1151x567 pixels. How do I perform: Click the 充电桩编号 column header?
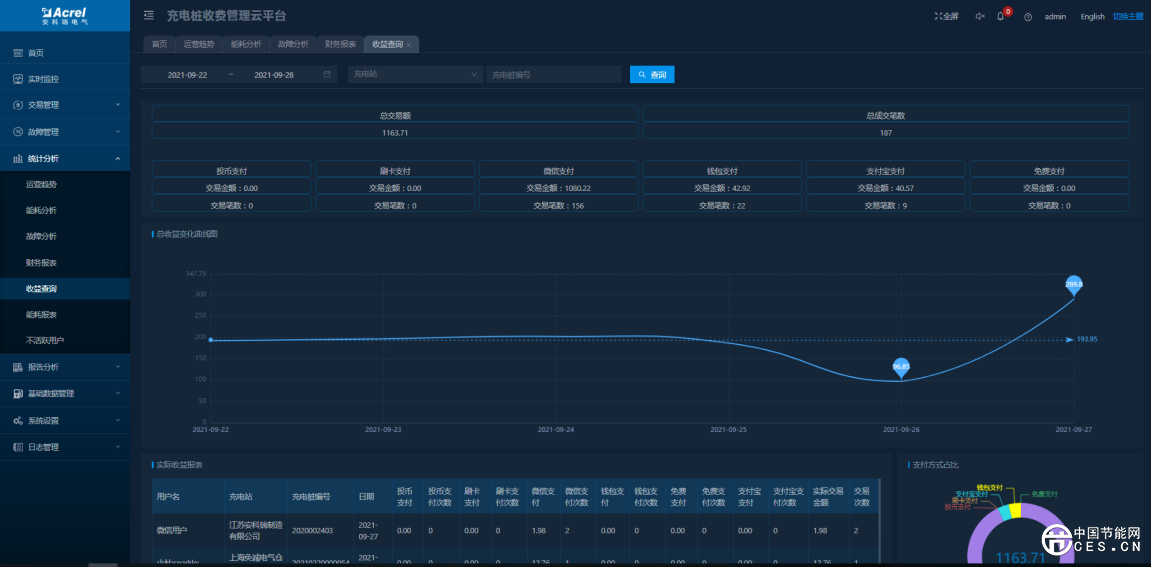coord(311,496)
